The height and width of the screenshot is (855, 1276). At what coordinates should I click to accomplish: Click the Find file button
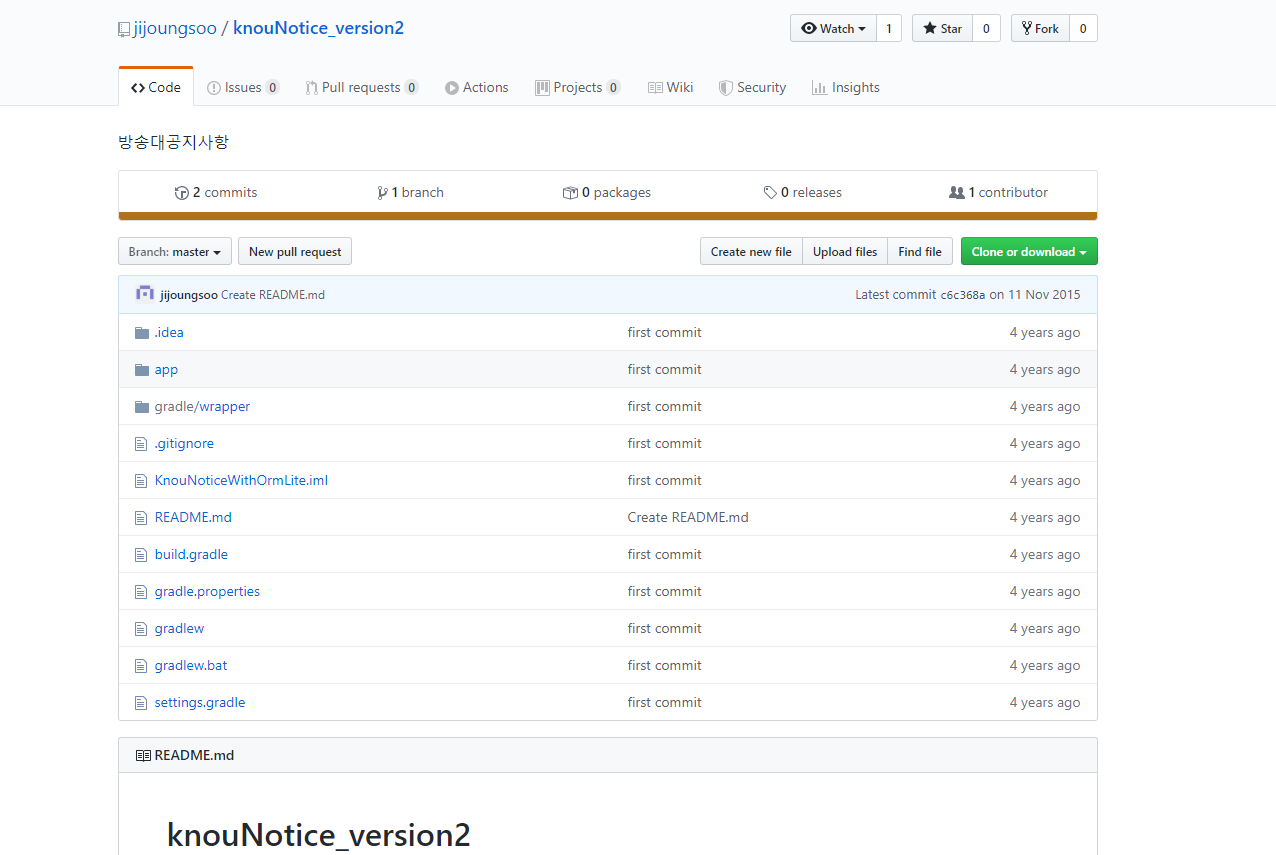[x=920, y=252]
